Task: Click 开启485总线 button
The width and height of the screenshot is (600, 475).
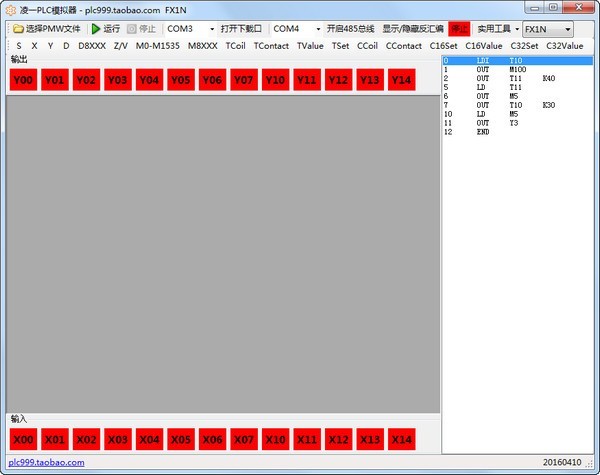Action: click(x=350, y=29)
